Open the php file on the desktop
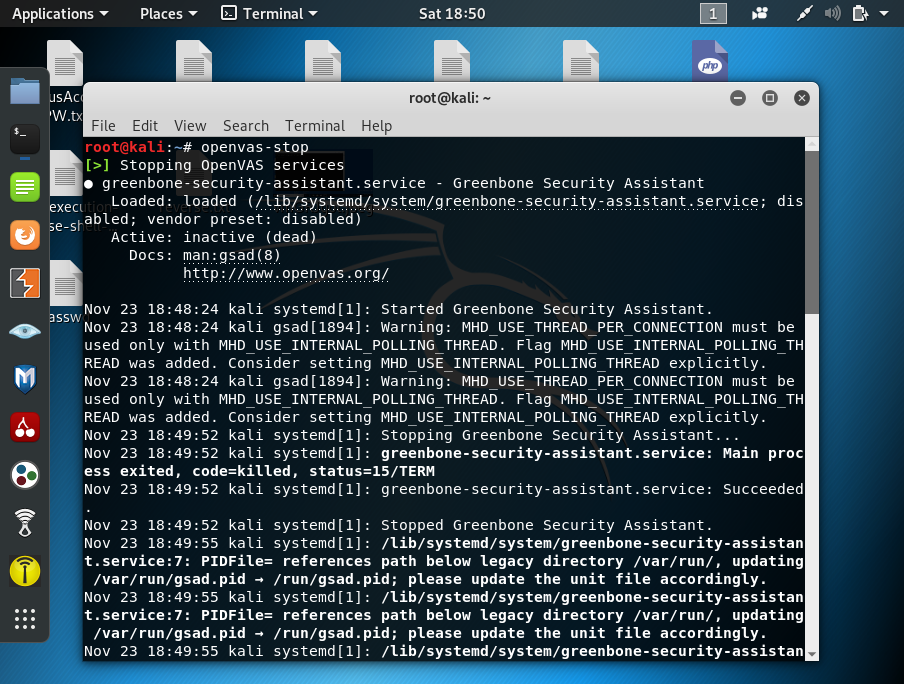Viewport: 904px width, 684px height. coord(710,61)
